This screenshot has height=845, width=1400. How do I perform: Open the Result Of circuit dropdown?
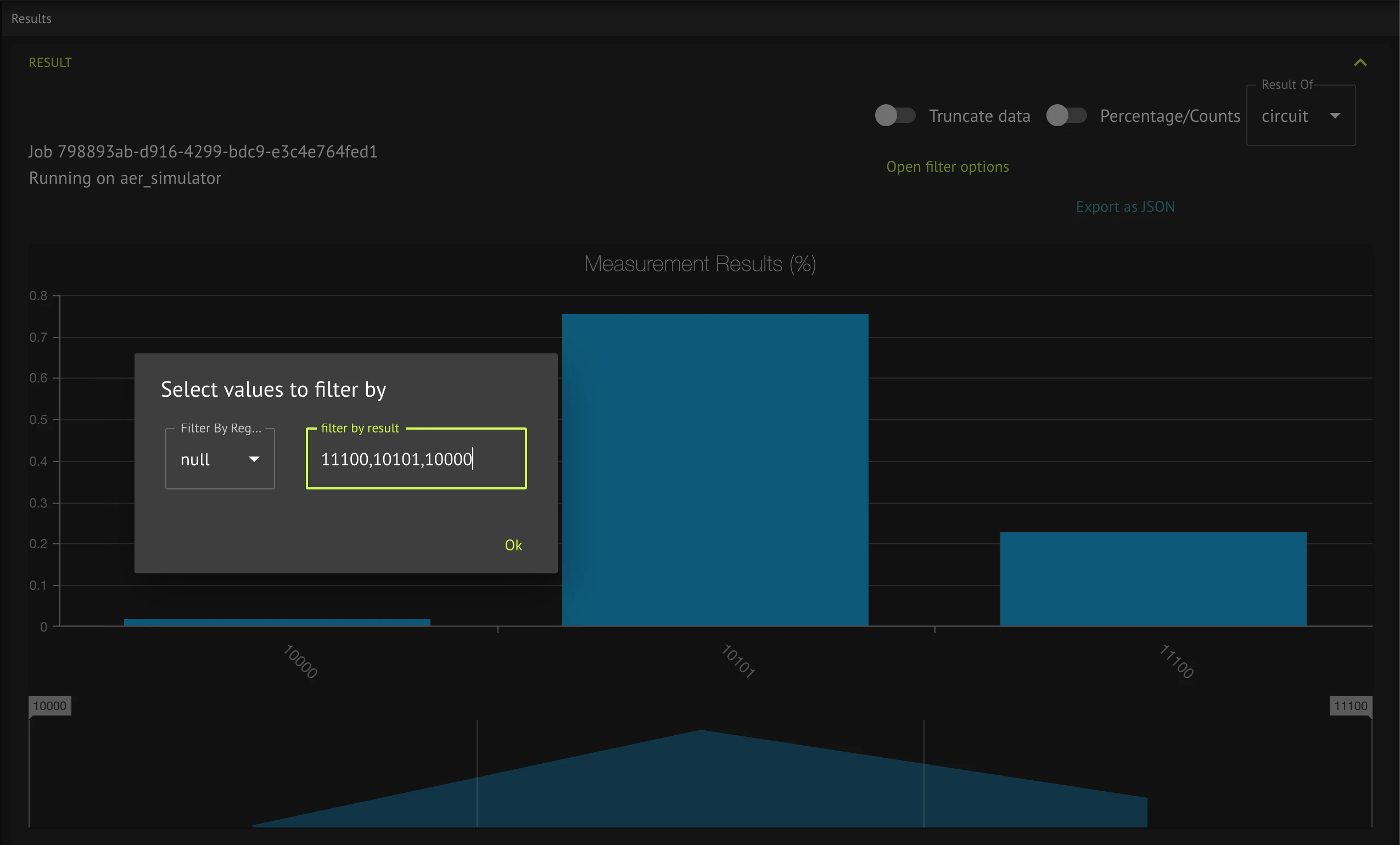pos(1301,116)
